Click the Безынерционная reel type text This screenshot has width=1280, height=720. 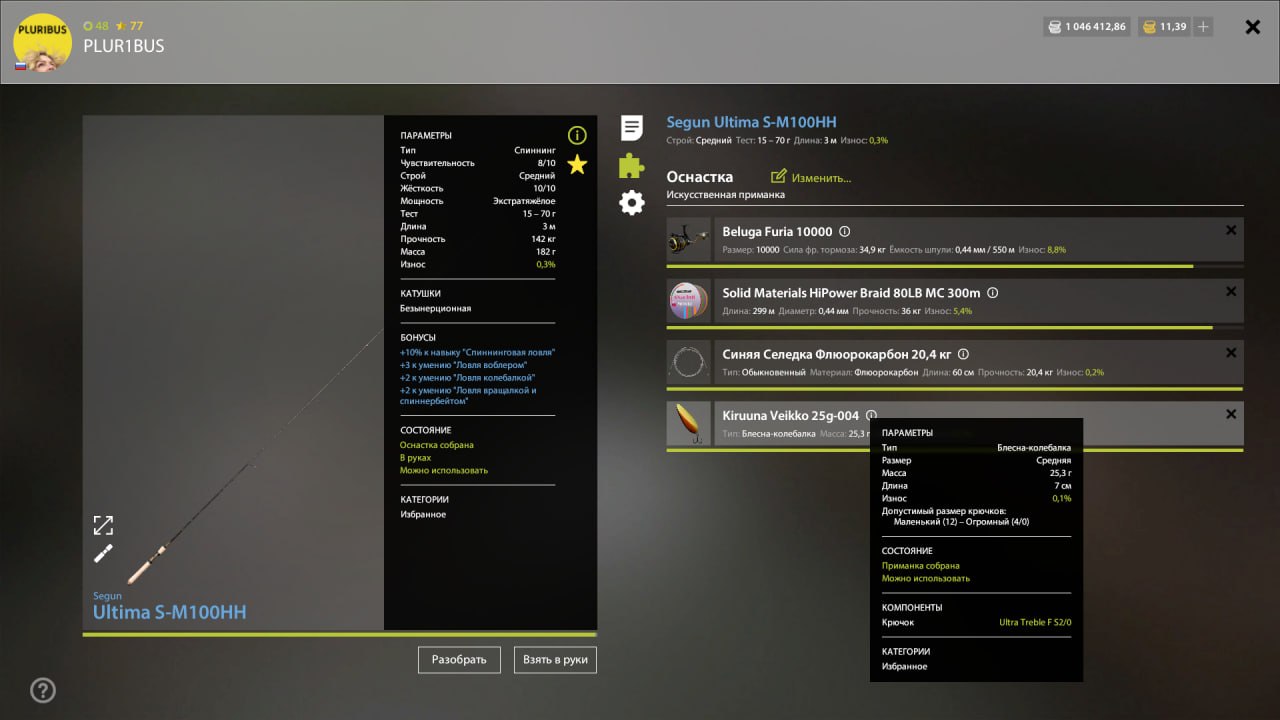tap(435, 308)
